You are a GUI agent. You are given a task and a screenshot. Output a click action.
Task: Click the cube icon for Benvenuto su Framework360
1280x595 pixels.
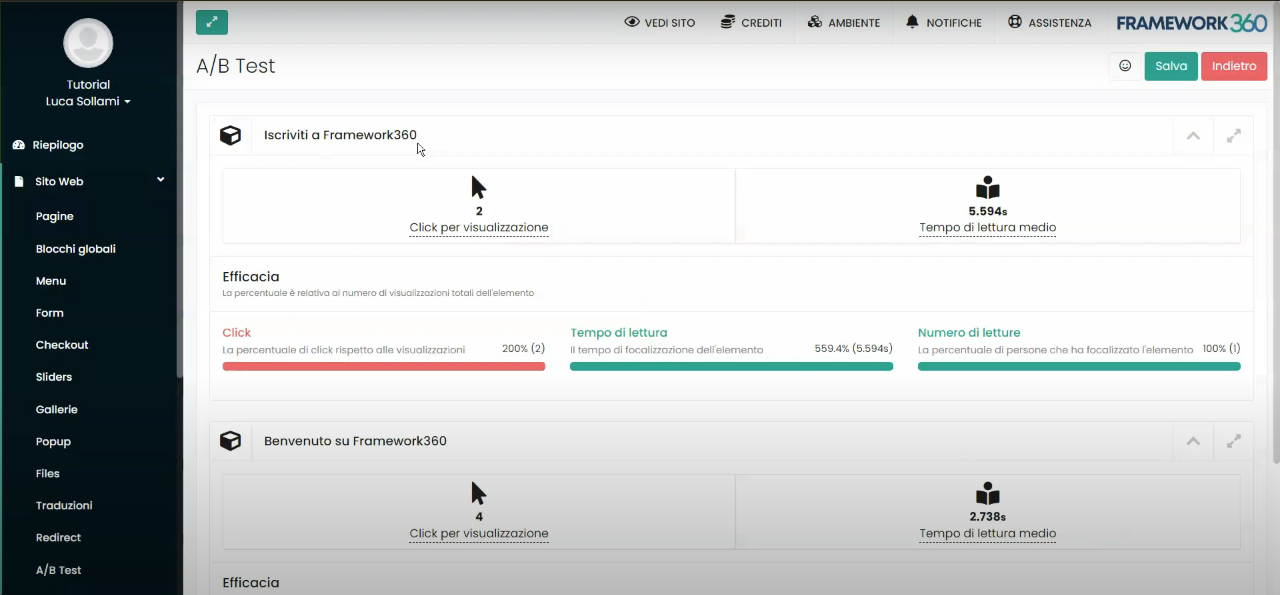tap(231, 441)
